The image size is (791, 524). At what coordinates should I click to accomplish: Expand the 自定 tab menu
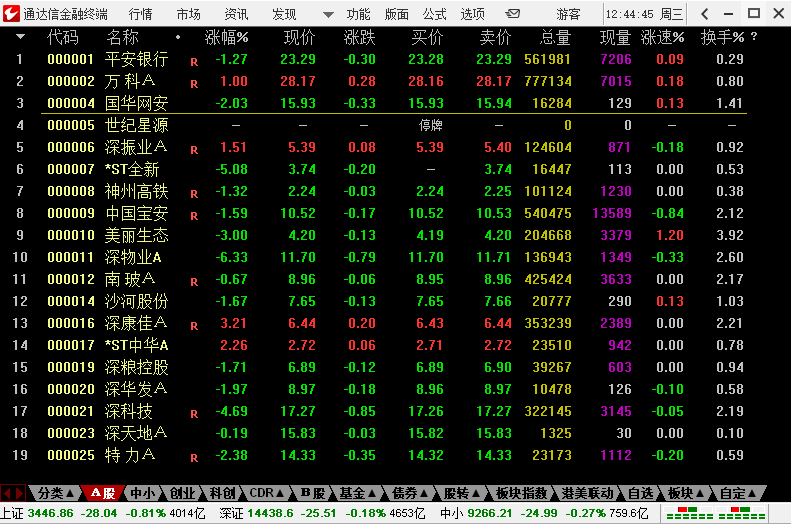tap(738, 493)
